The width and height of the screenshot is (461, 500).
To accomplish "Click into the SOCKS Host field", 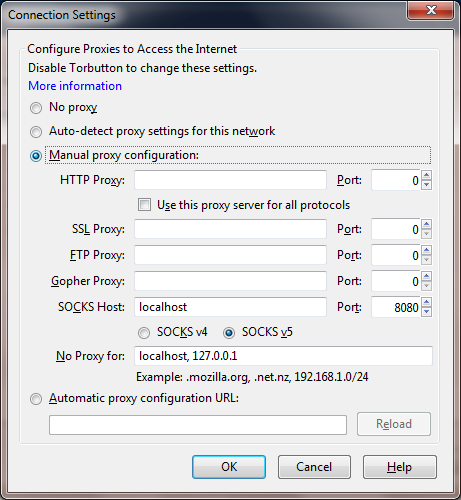I will click(x=230, y=307).
